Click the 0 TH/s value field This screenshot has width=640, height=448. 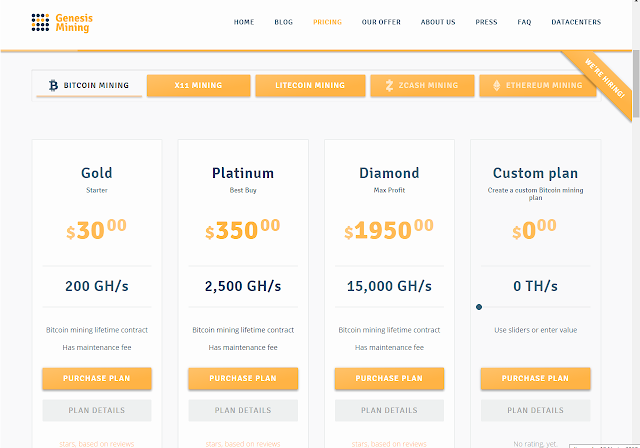pyautogui.click(x=535, y=286)
